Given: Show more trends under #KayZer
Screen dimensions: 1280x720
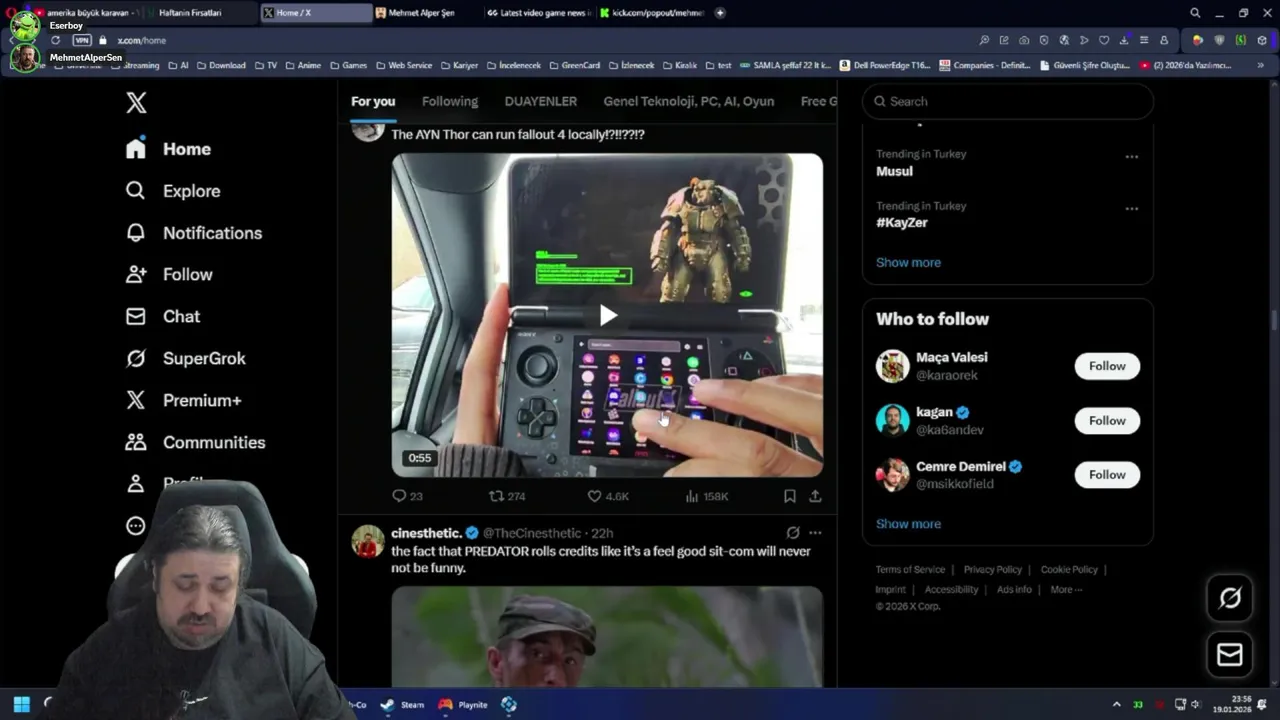Looking at the screenshot, I should (908, 262).
